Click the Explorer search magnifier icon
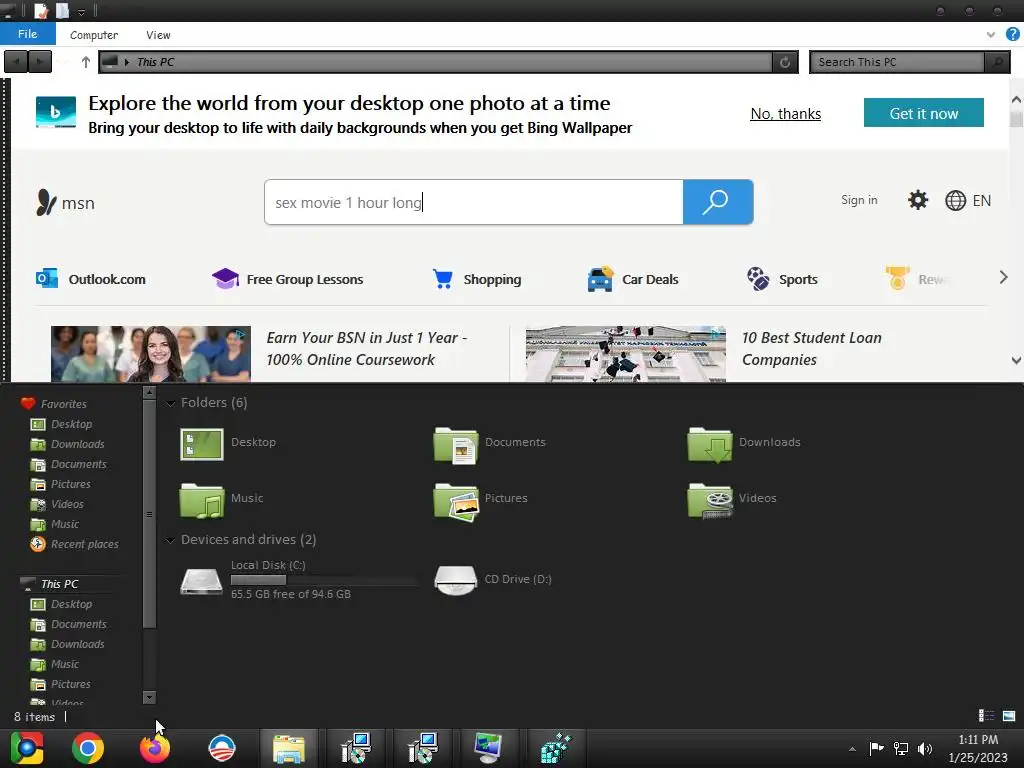 997,62
